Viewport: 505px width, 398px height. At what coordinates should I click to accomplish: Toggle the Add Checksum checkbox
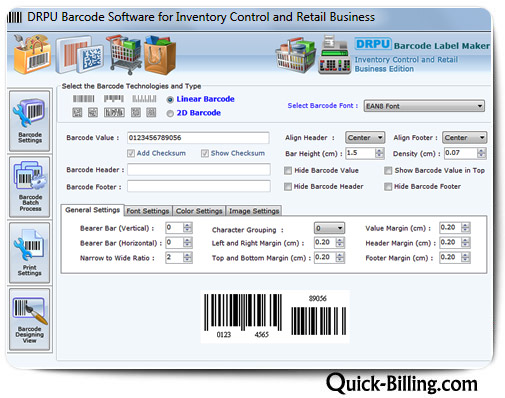pos(131,153)
